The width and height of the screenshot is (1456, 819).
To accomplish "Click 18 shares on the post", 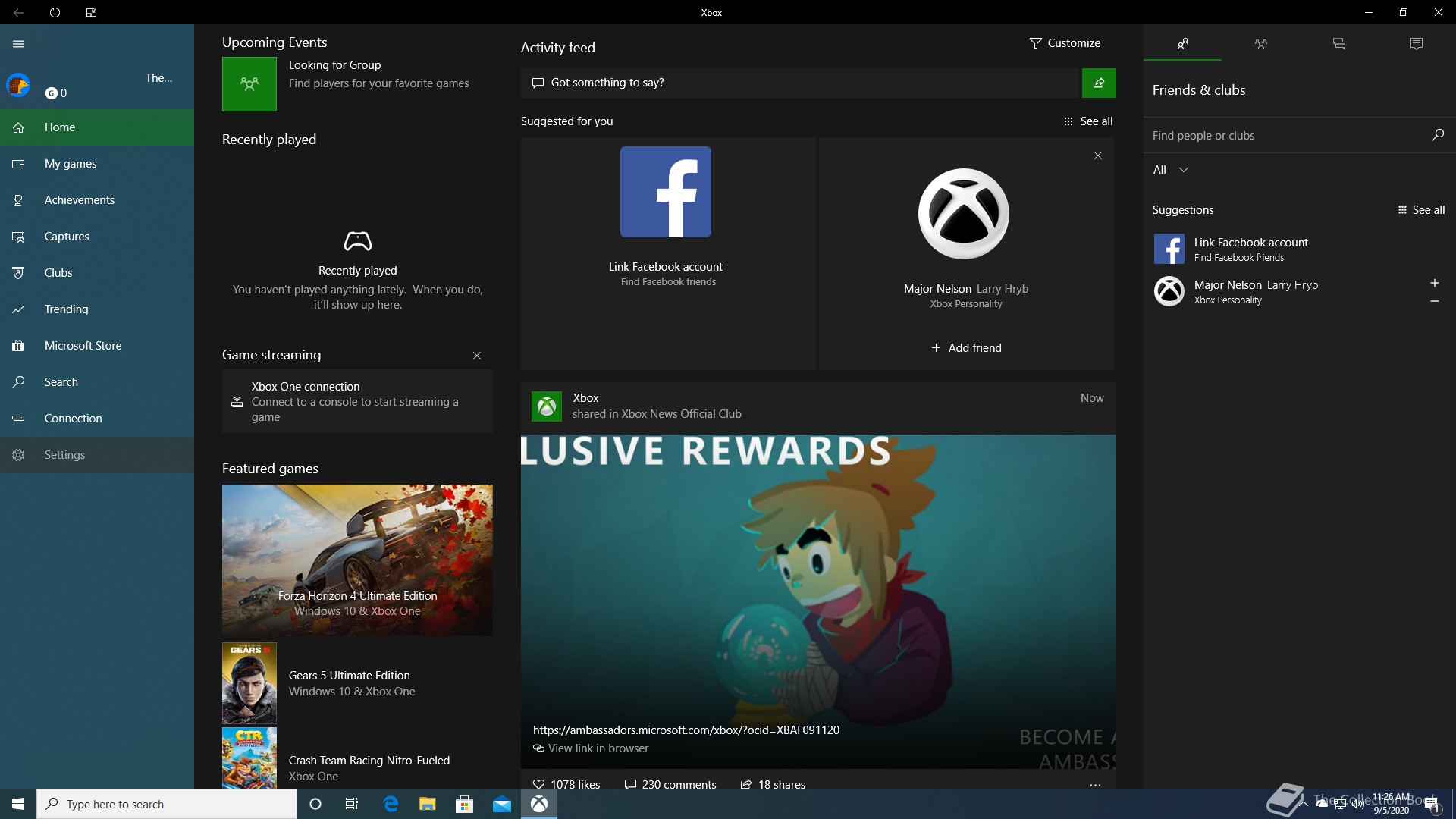I will point(773,784).
